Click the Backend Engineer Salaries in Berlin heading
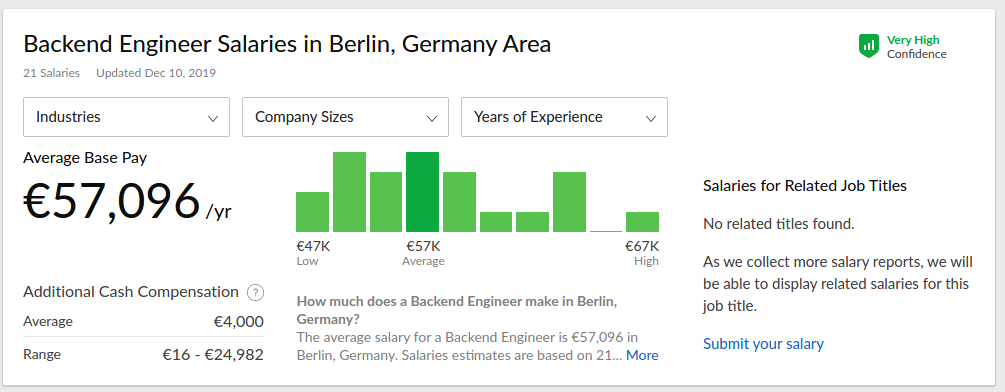This screenshot has width=1005, height=392. pyautogui.click(x=287, y=44)
